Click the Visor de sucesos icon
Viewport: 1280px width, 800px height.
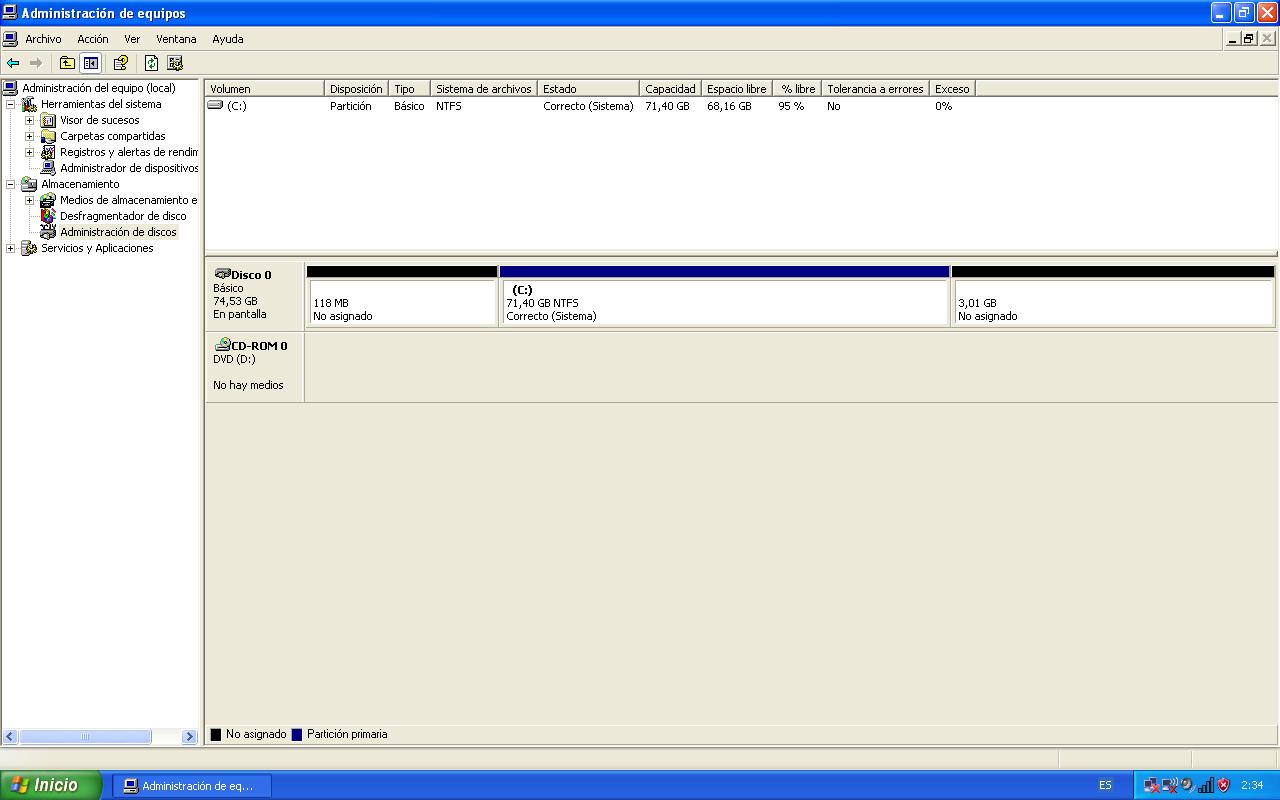click(48, 120)
